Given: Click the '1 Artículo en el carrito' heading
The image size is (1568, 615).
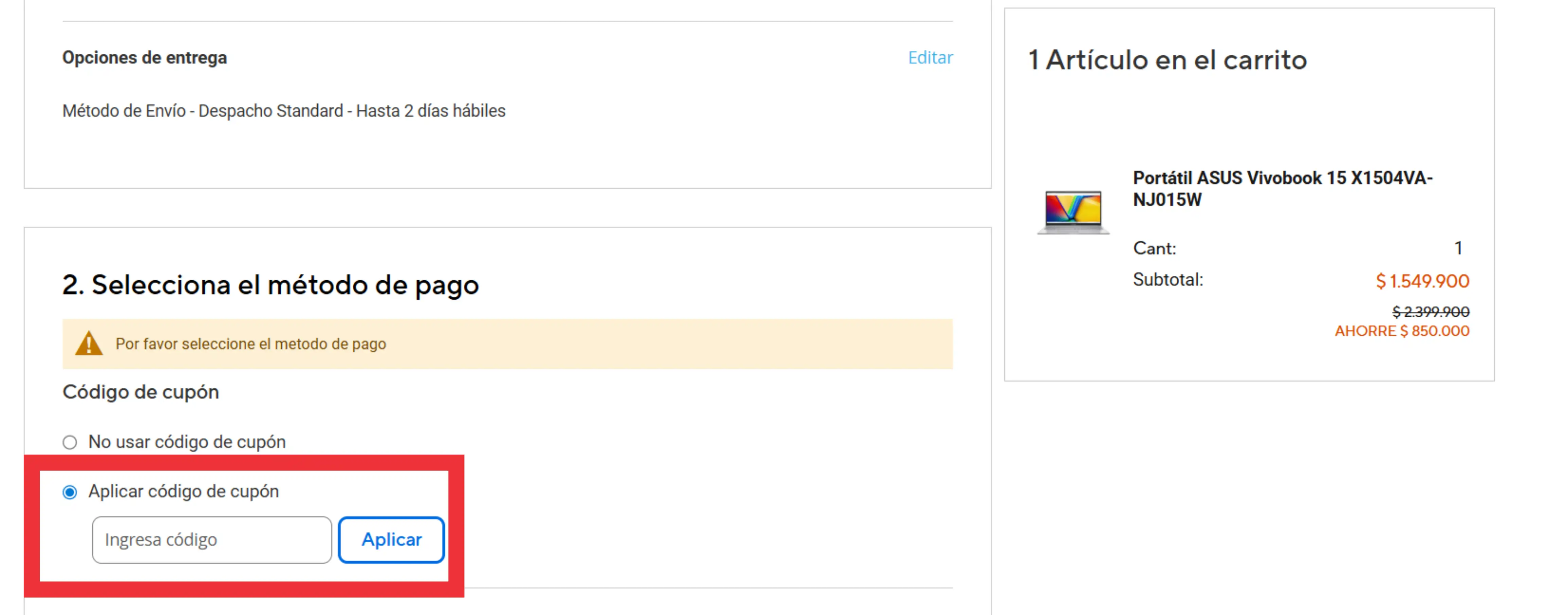Looking at the screenshot, I should 1167,60.
